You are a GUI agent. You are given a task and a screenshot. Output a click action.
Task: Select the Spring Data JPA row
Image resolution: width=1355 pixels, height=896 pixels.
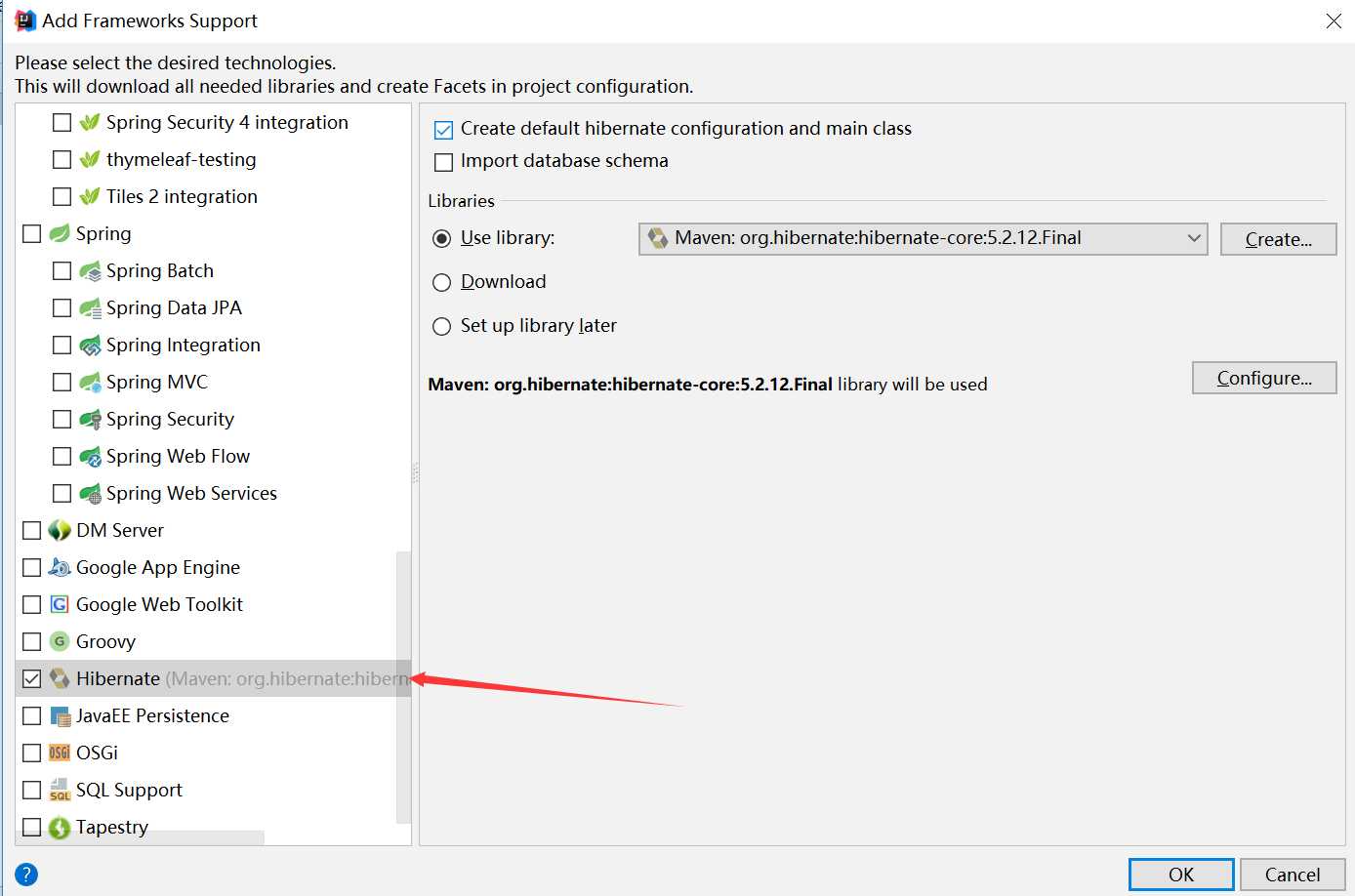[x=213, y=308]
